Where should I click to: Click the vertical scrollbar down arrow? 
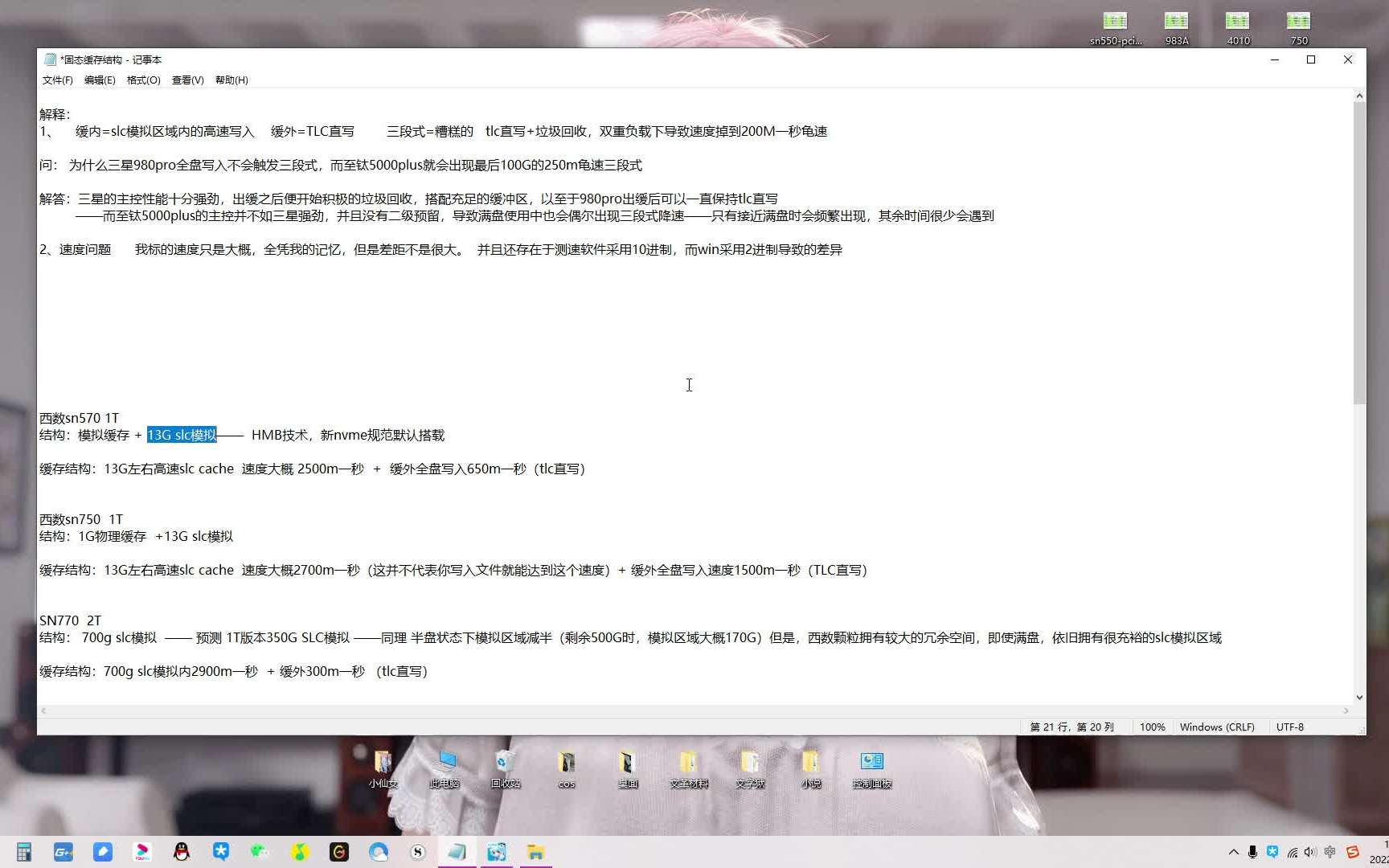click(x=1359, y=698)
